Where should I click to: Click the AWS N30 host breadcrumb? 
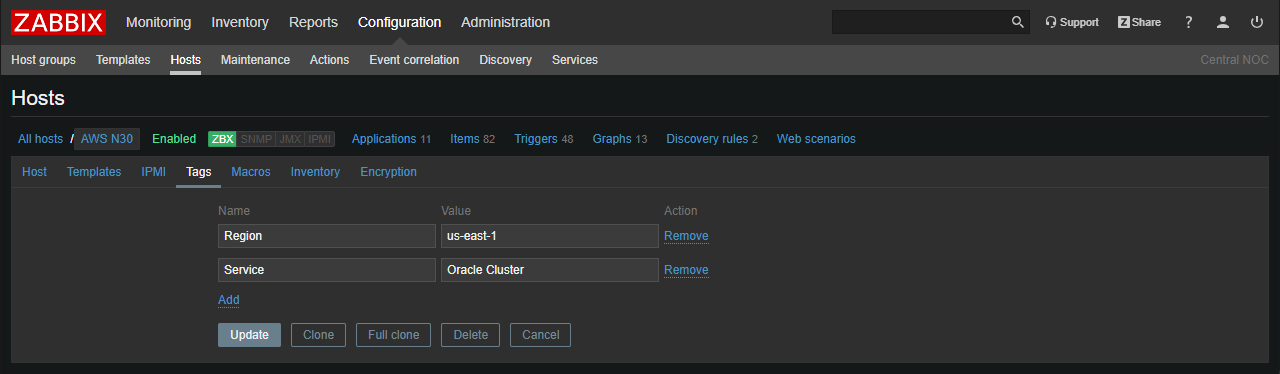(107, 139)
